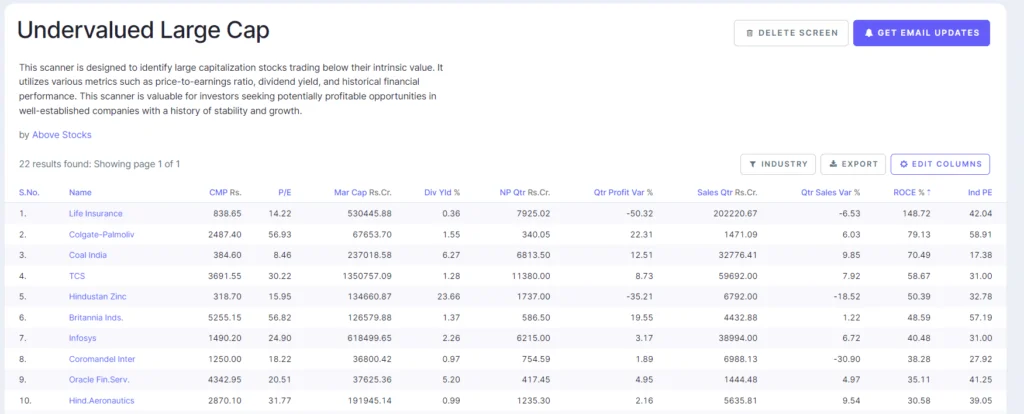Click the trash icon in Delete Screen

[x=750, y=33]
